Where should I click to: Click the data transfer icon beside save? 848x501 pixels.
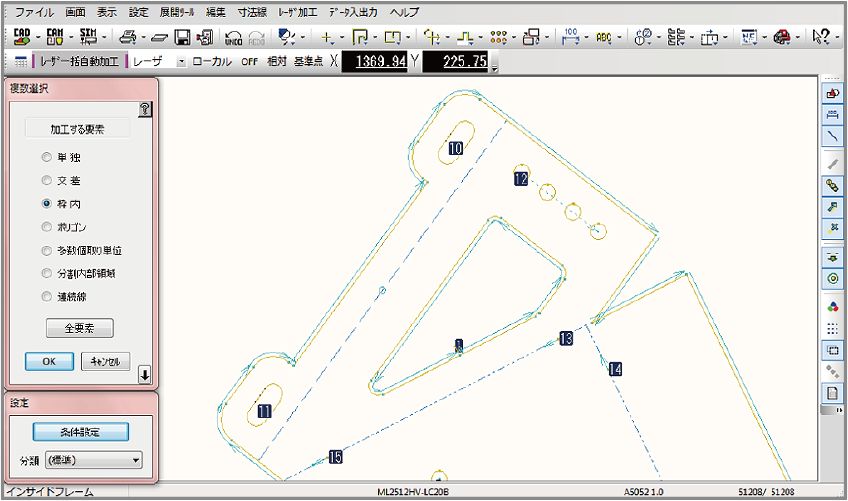204,37
